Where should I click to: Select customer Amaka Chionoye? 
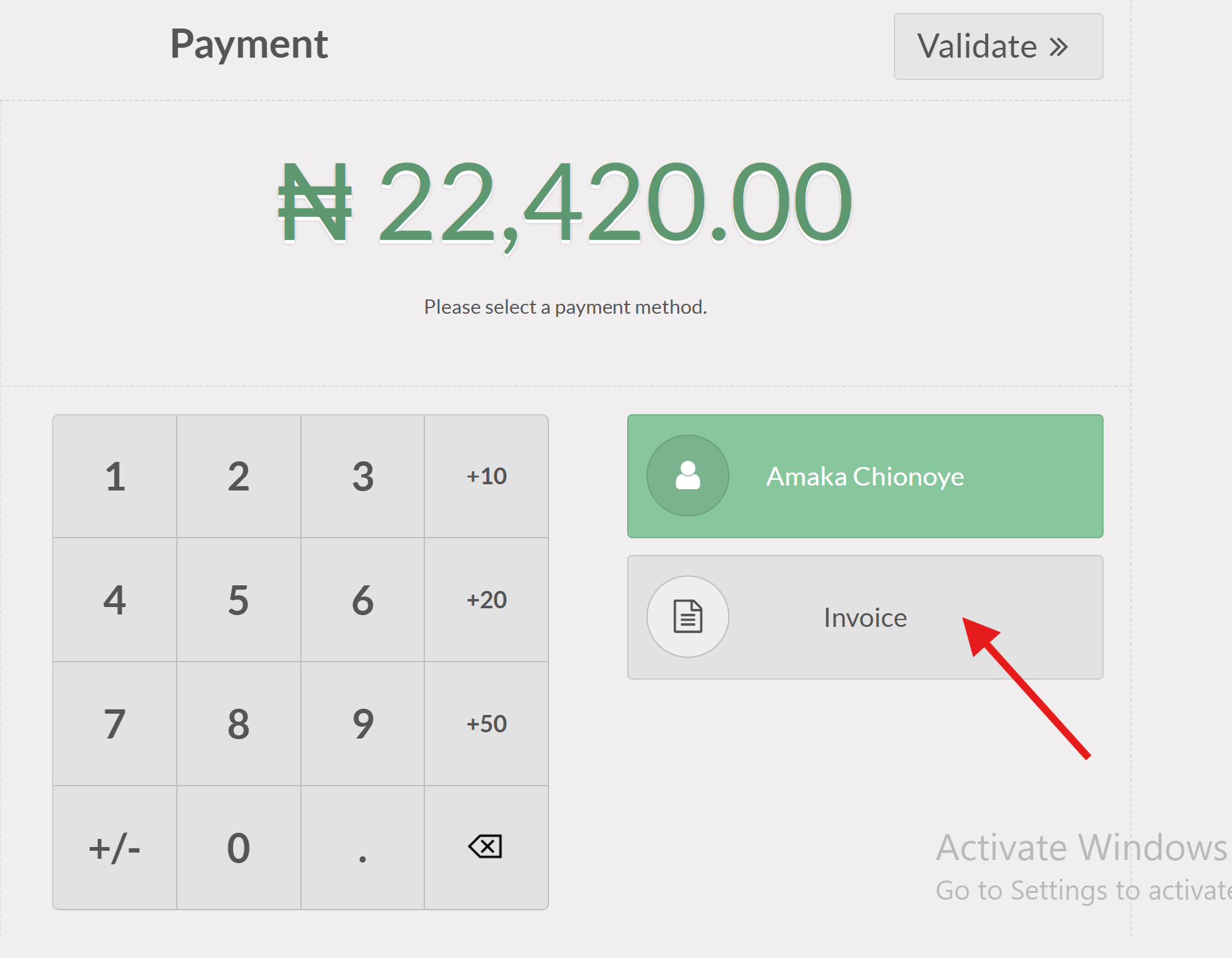pos(865,476)
